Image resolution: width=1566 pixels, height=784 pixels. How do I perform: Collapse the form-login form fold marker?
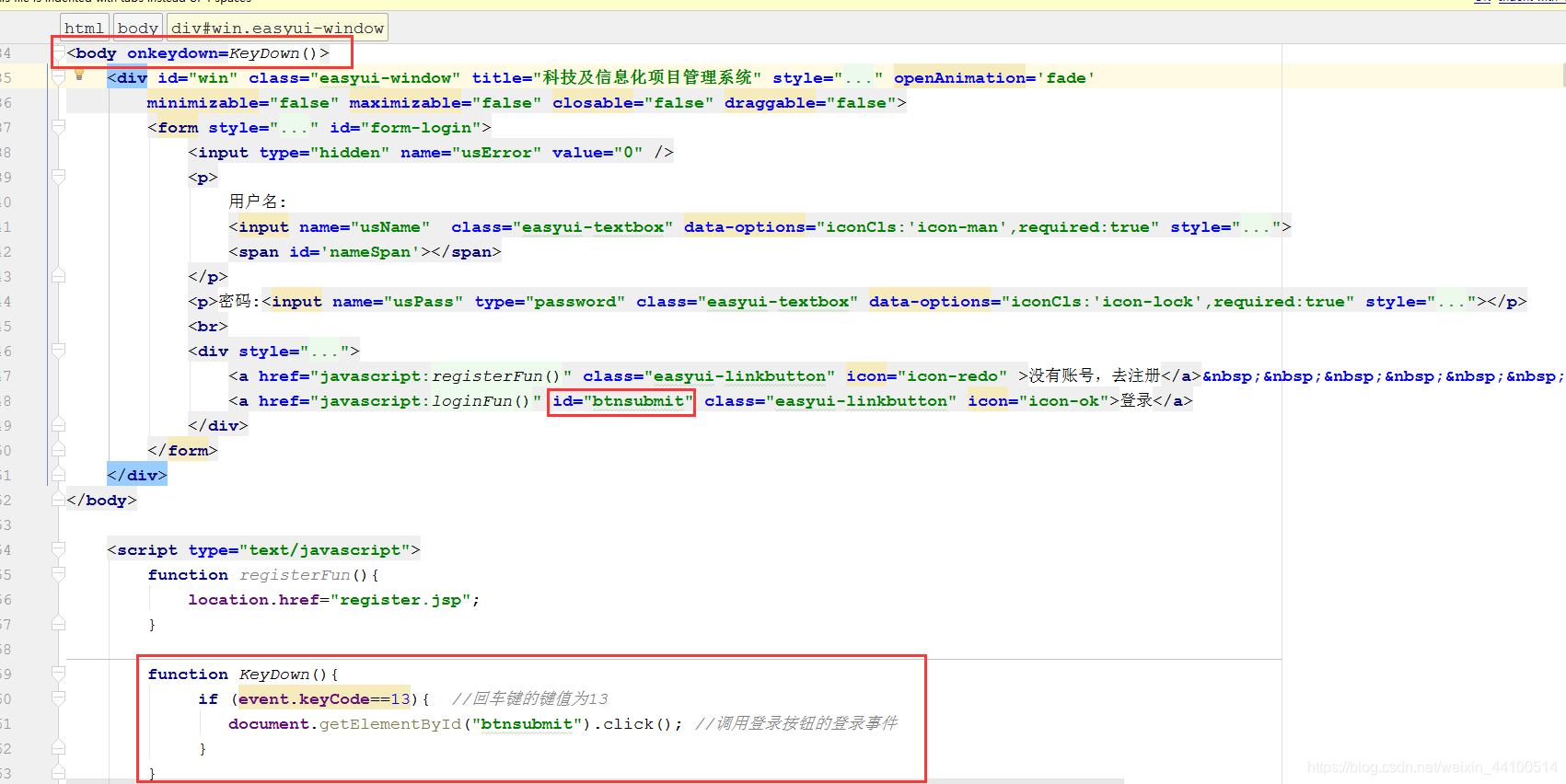coord(59,128)
